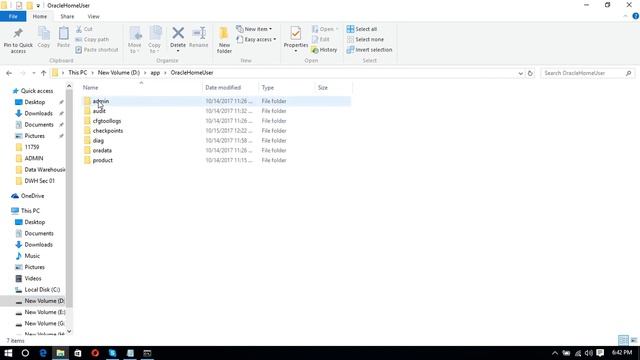Screen dimensions: 640x360
Task: Open New Volume (E:) in sidebar
Action: pyautogui.click(x=44, y=312)
